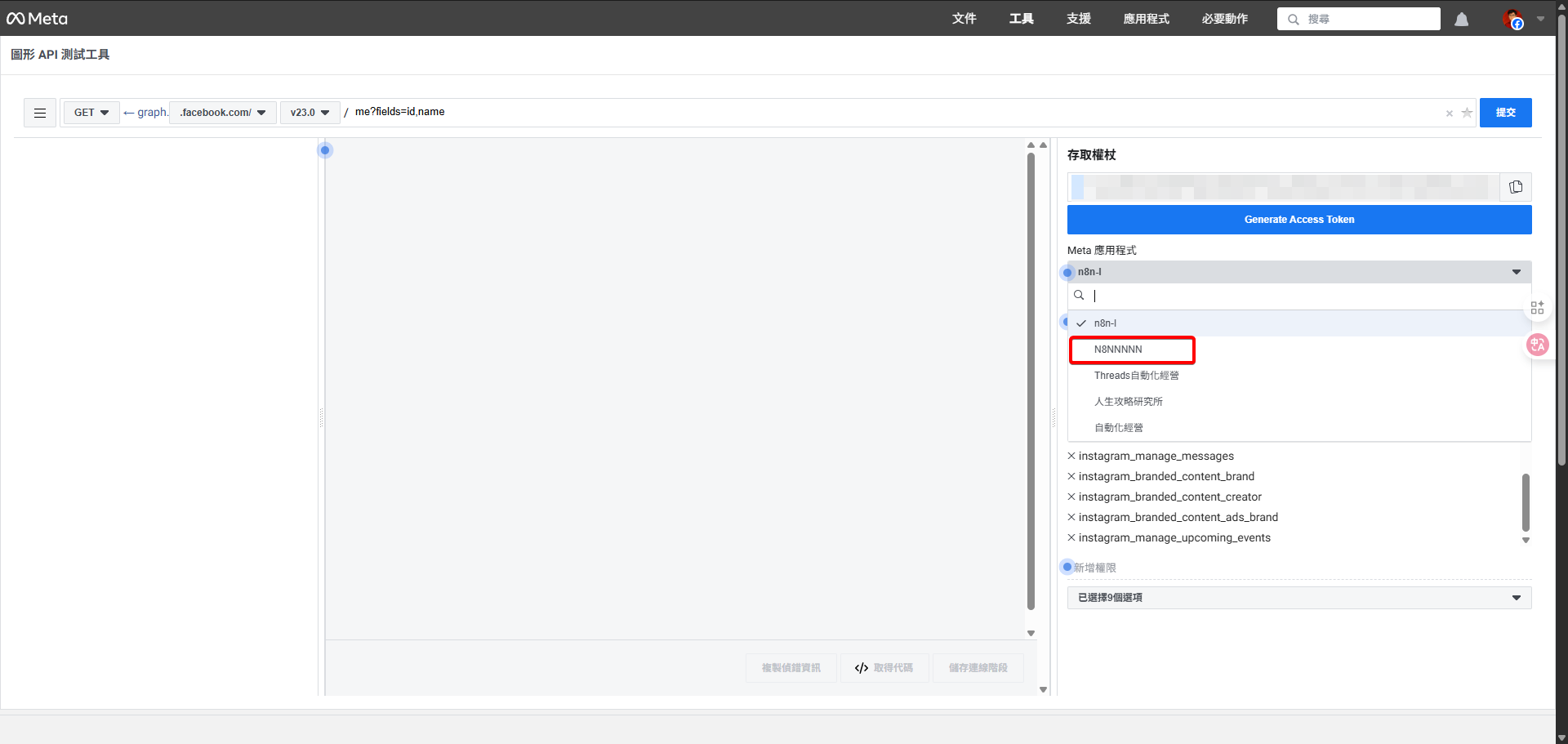
Task: Clear the query with the X icon
Action: 1450,114
